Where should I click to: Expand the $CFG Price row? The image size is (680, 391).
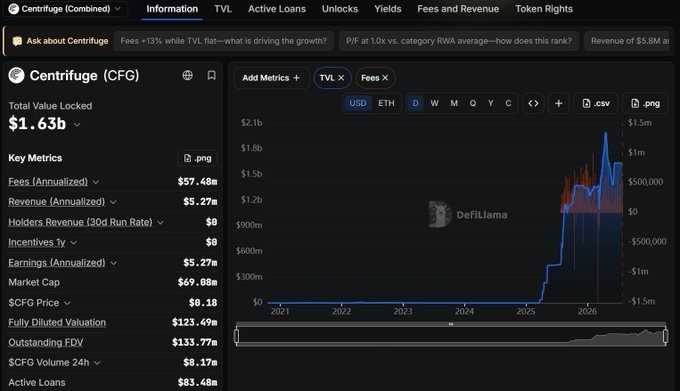[x=67, y=303]
